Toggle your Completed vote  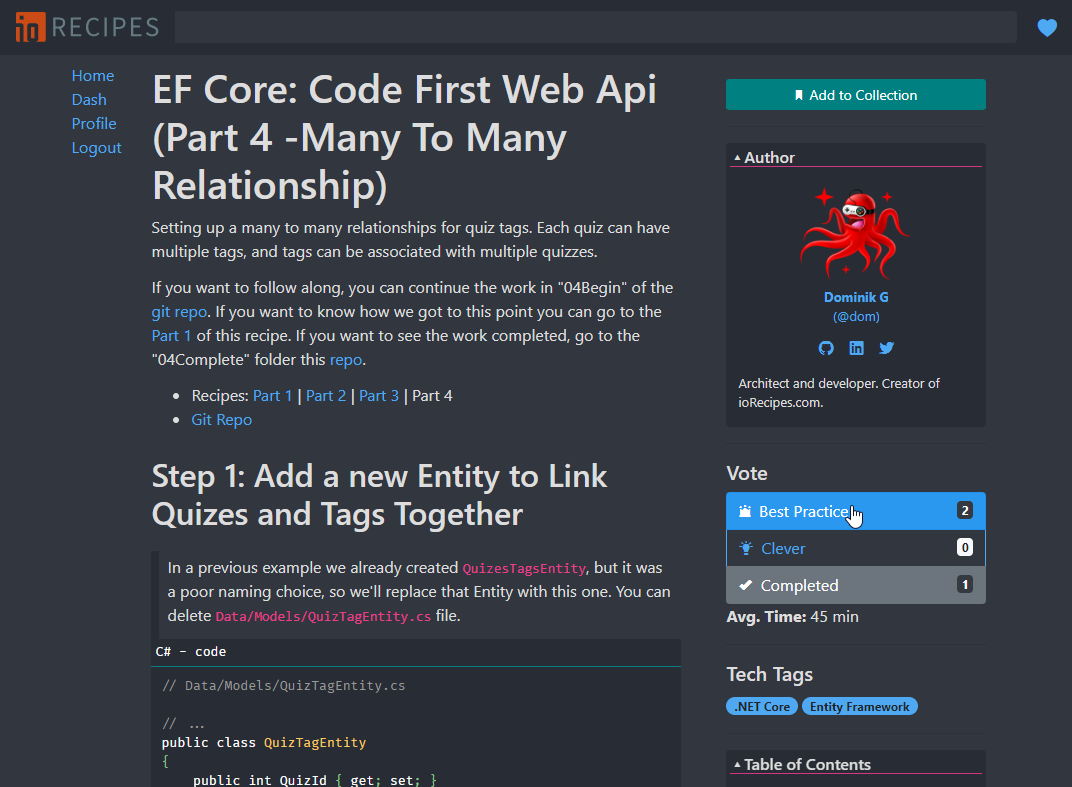pyautogui.click(x=855, y=584)
